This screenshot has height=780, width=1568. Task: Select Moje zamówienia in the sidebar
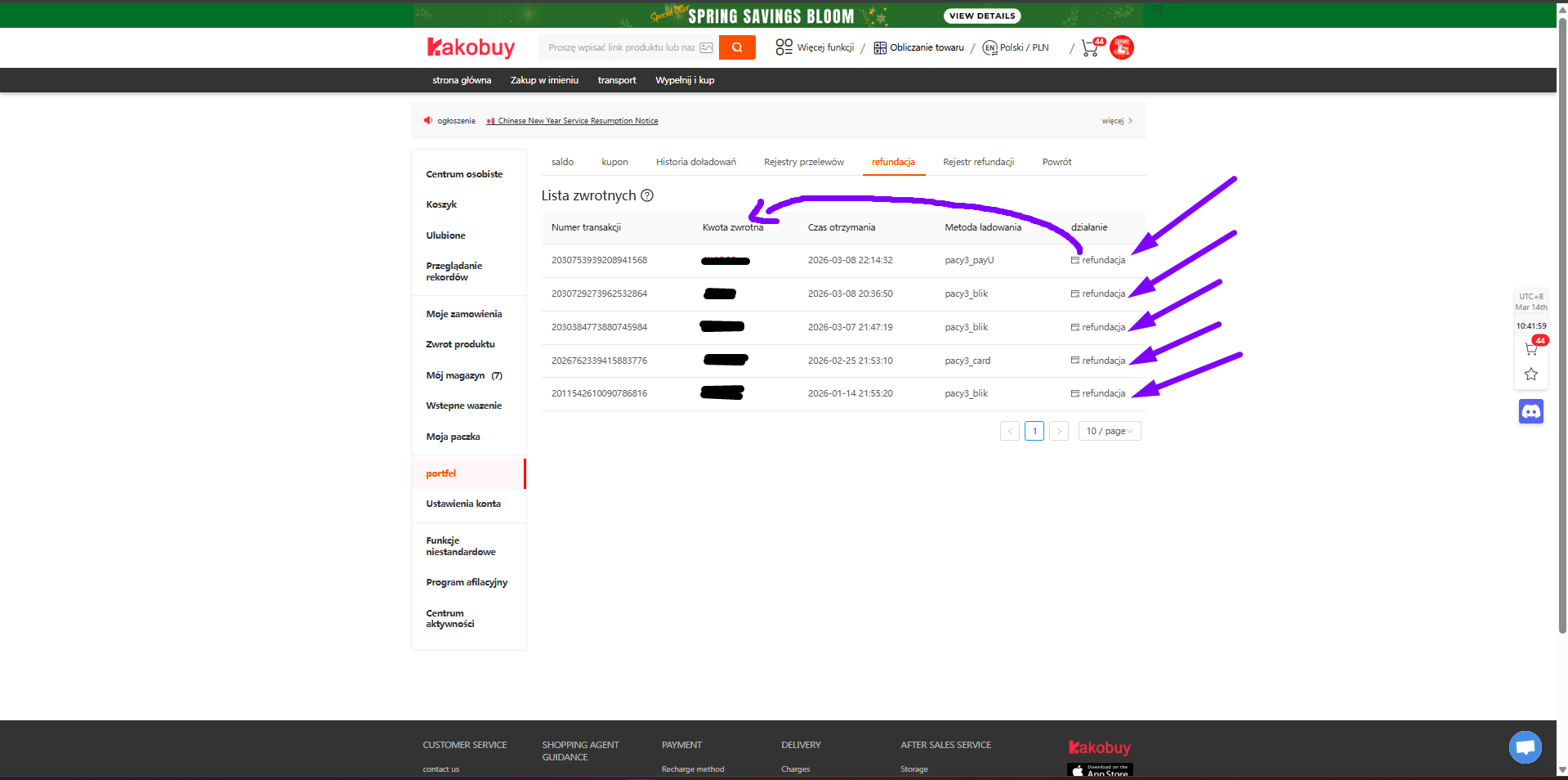(x=463, y=313)
